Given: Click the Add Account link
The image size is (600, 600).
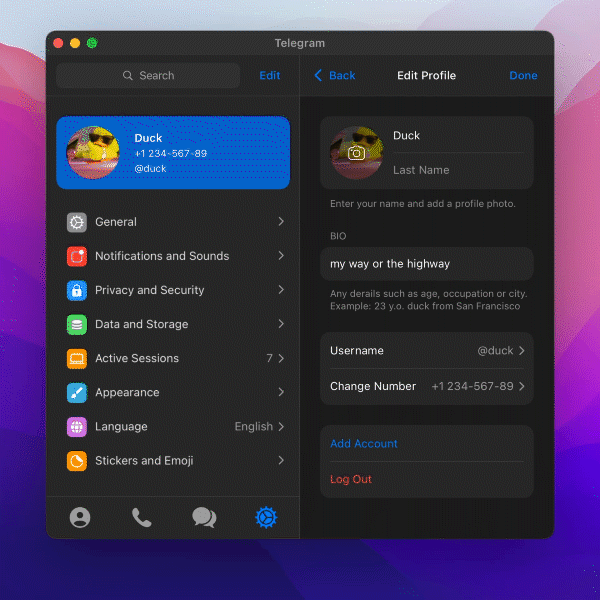Looking at the screenshot, I should (364, 444).
